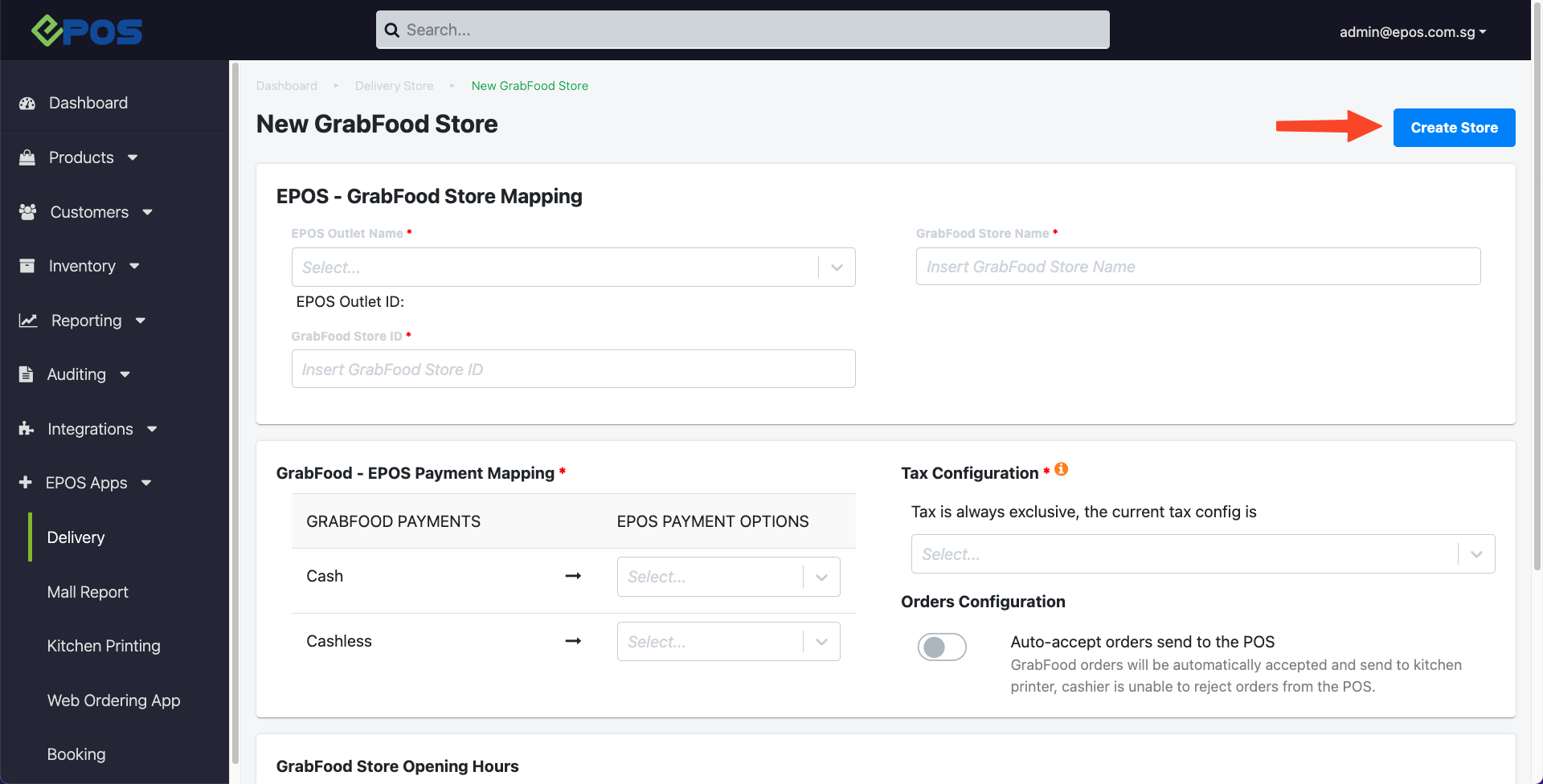Open the admin@epos.com.sg account menu

pos(1412,32)
